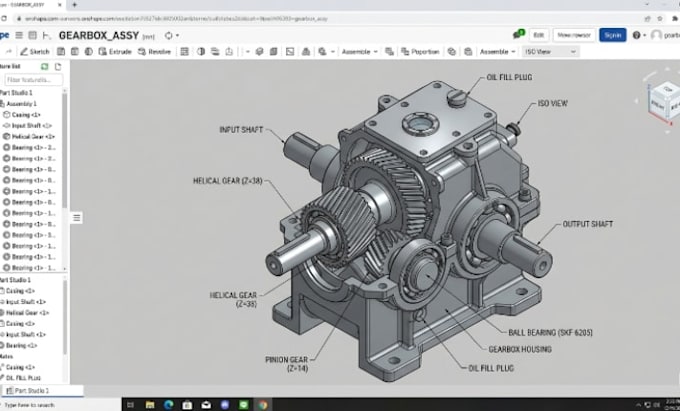Open a new browser tab with plus button
The image size is (680, 411).
pyautogui.click(x=75, y=5)
